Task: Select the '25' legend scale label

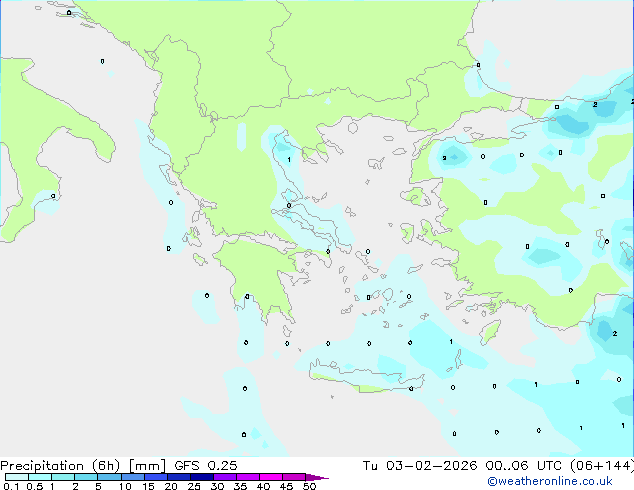Action: pos(194,486)
